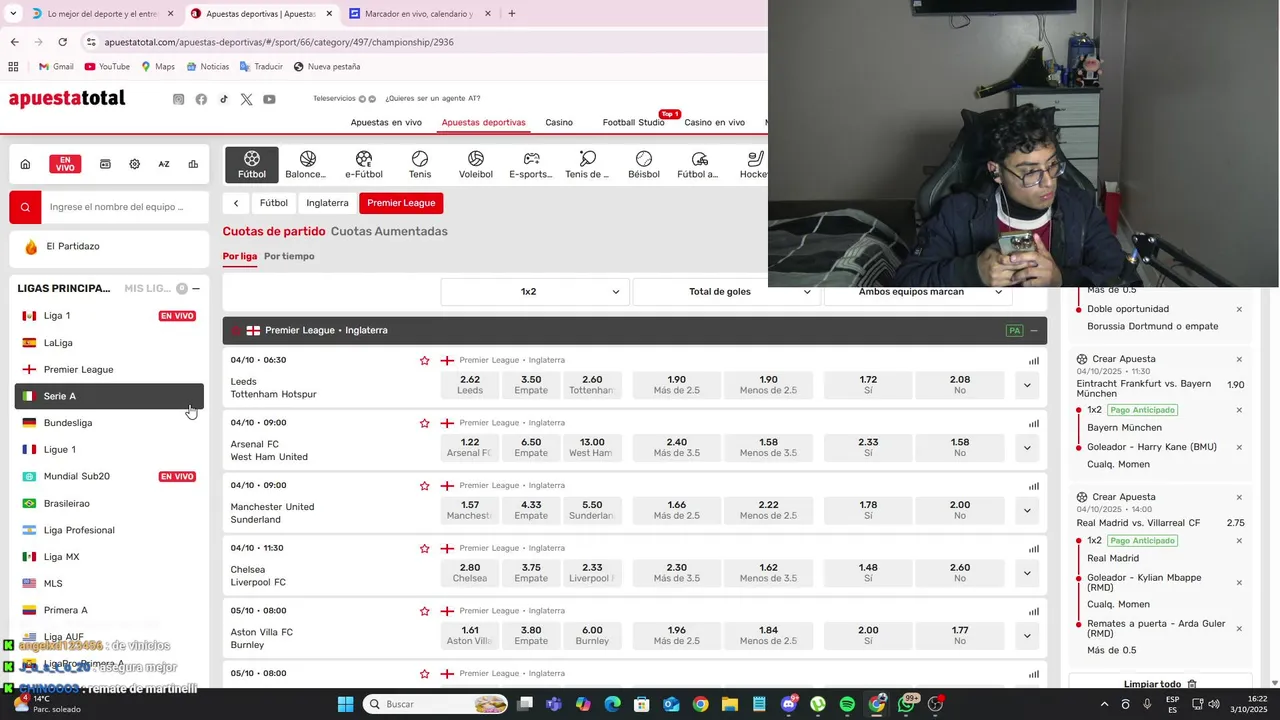Open the Casino menu item

click(559, 122)
